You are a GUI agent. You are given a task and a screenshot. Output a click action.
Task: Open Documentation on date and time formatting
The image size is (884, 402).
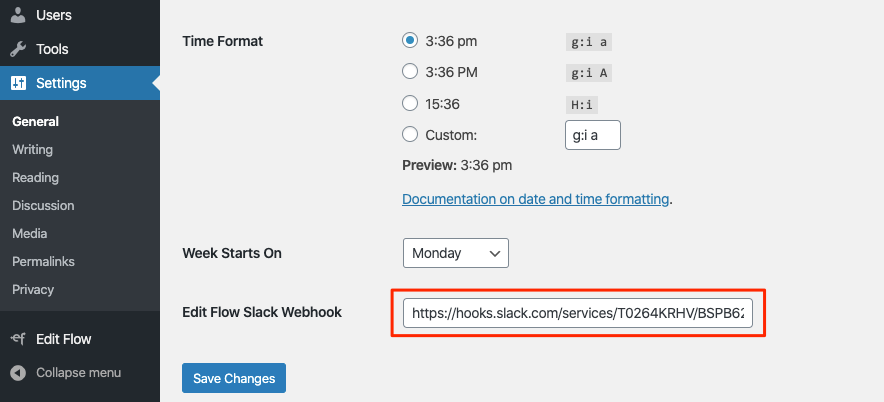tap(536, 199)
